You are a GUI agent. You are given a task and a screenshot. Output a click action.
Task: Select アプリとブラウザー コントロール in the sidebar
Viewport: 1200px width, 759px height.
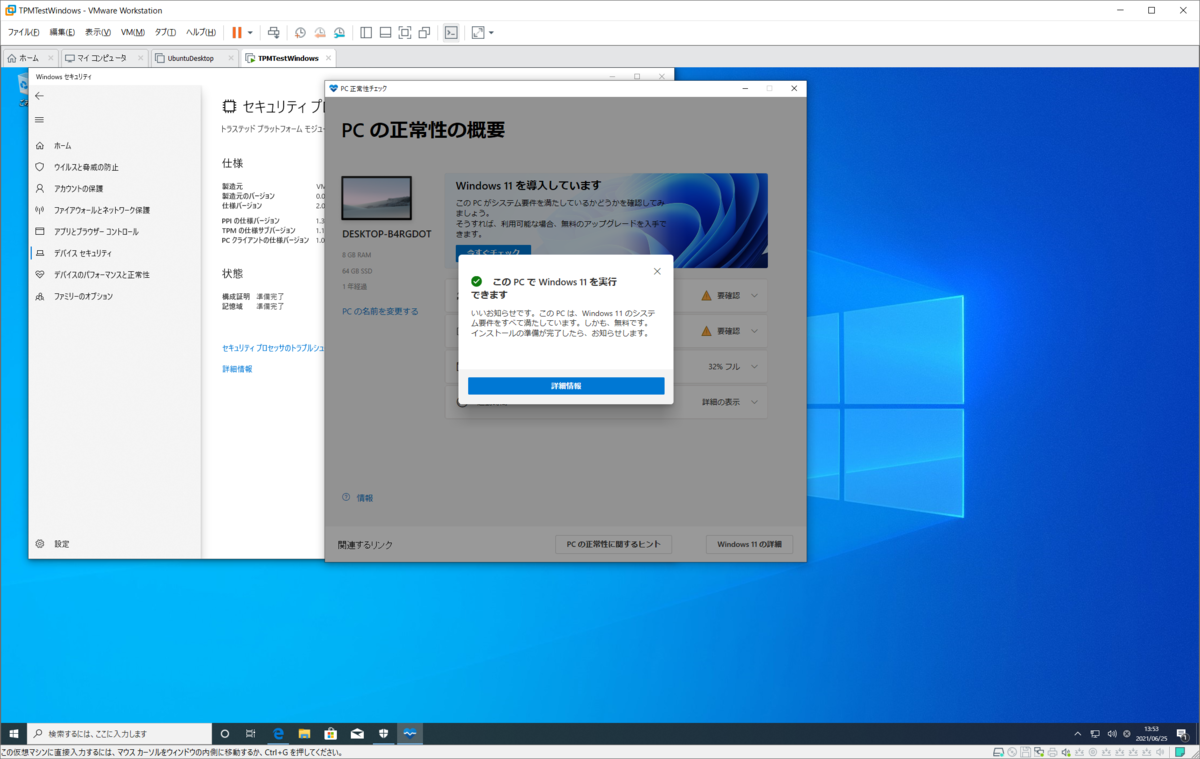tap(115, 231)
